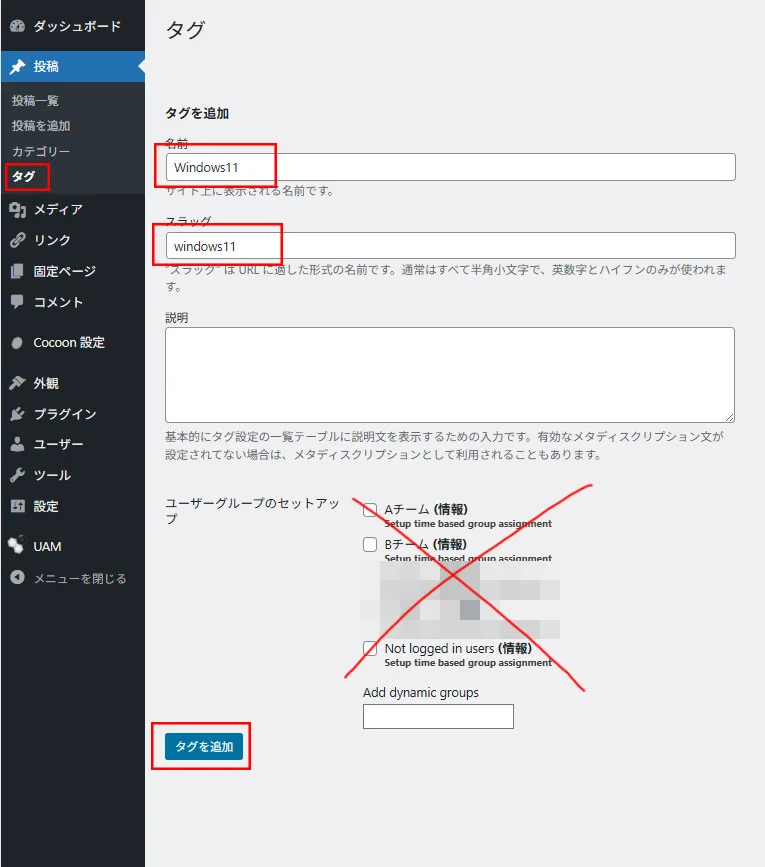
Task: Check the Bチーム user group checkbox
Action: (x=370, y=545)
